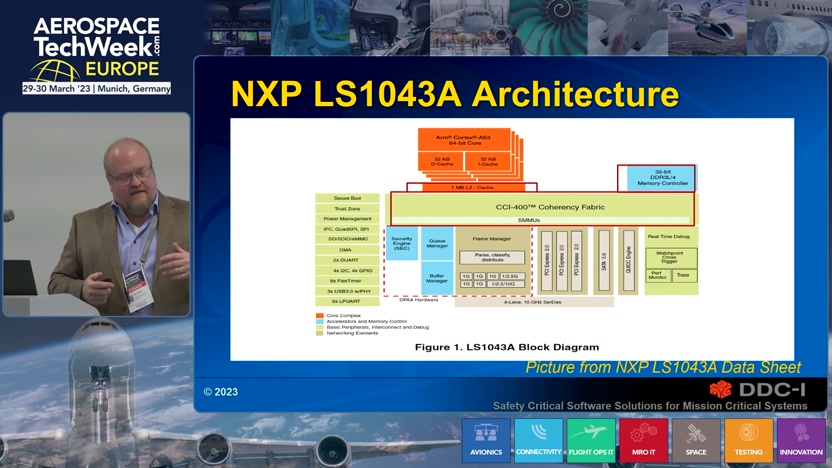Screen dimensions: 832x468
Task: Click the Aerospace TechWeek Europe logo
Action: [96, 55]
